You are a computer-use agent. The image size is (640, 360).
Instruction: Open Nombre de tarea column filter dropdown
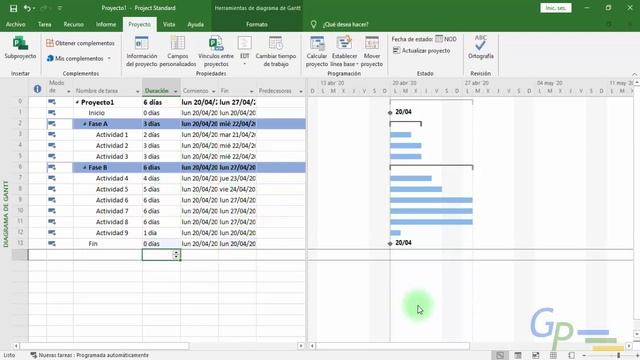[x=138, y=91]
